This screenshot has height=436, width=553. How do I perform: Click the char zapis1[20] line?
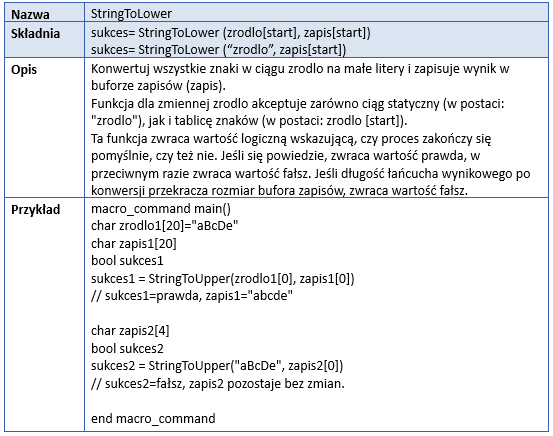click(134, 243)
